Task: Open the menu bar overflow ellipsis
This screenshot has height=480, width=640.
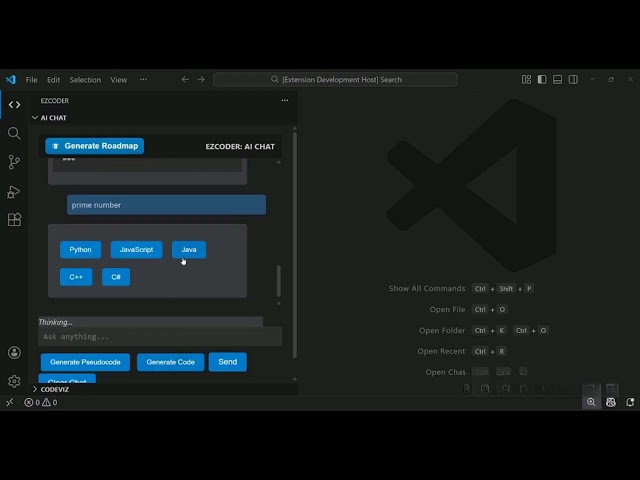Action: point(143,80)
